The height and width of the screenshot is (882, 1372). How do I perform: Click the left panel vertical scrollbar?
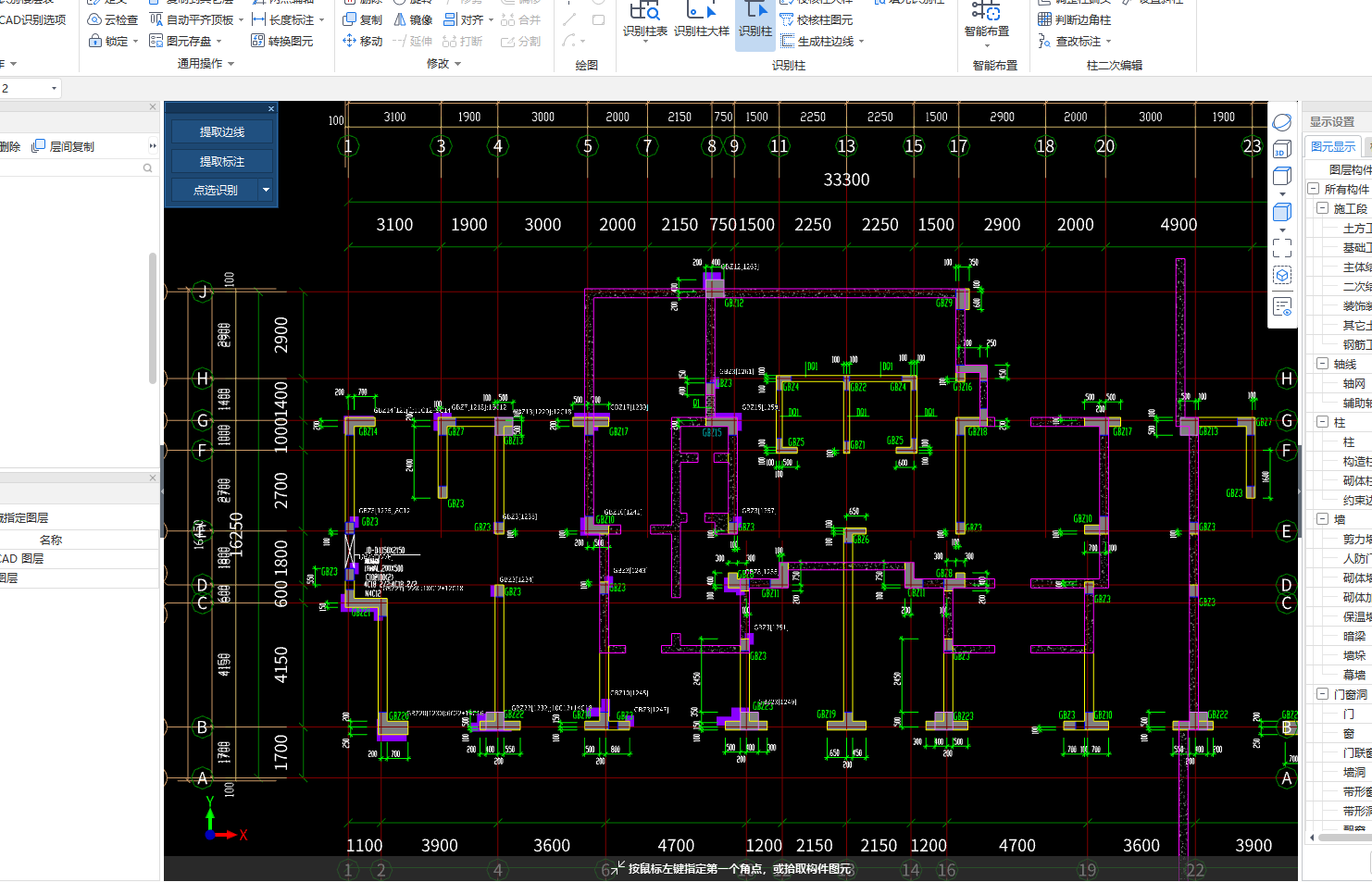tap(153, 317)
